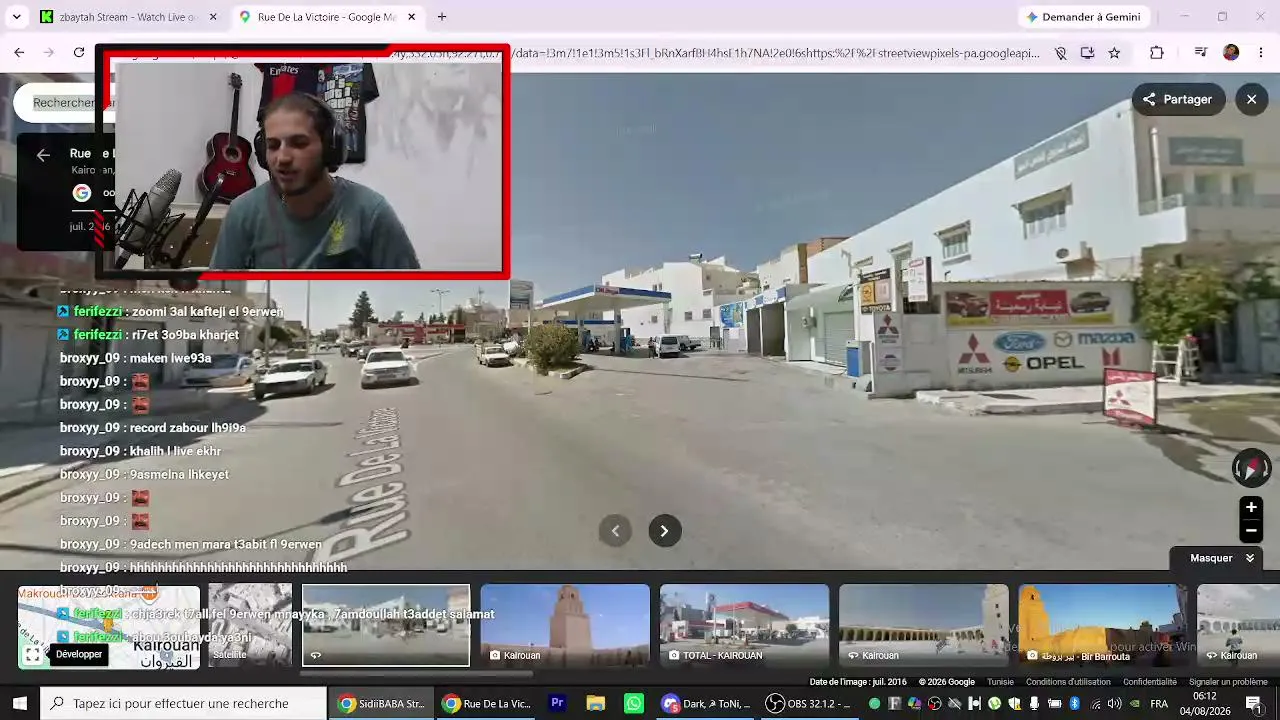Click the camera-blocked icon in address bar
Screen dimensions: 1280x720
1061,53
